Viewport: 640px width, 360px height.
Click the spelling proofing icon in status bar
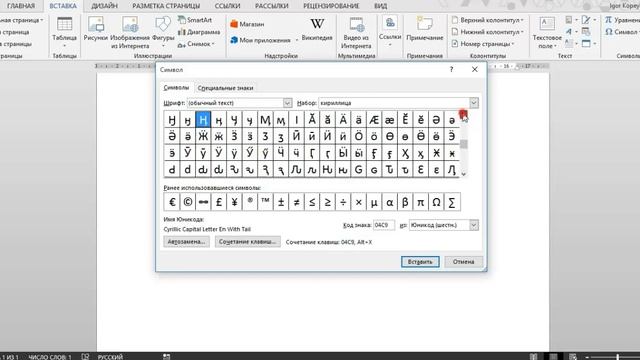(x=85, y=356)
